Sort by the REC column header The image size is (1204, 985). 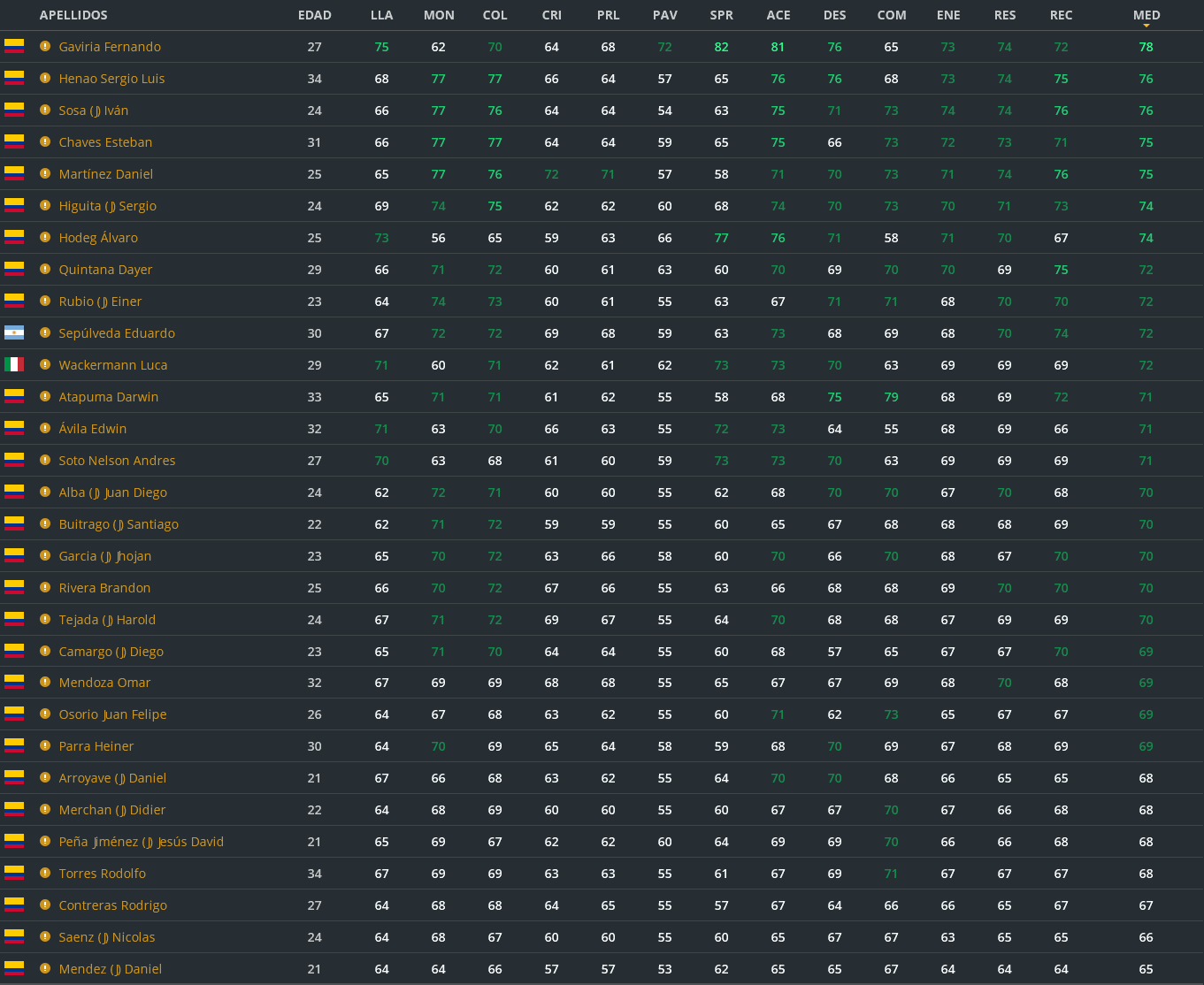(x=1062, y=15)
